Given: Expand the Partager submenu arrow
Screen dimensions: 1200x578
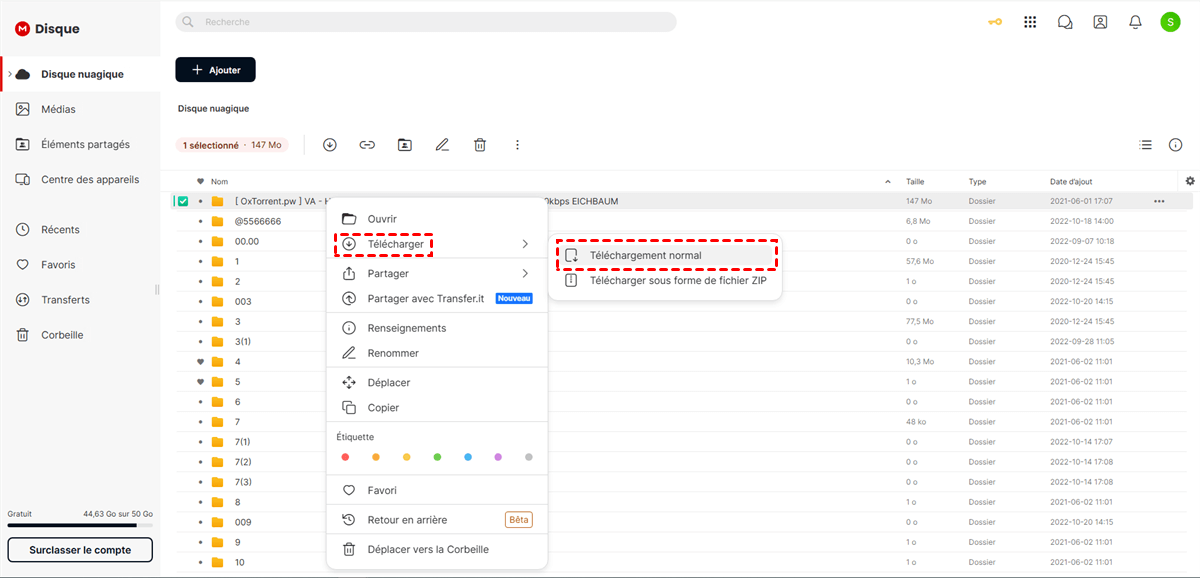Looking at the screenshot, I should 525,273.
